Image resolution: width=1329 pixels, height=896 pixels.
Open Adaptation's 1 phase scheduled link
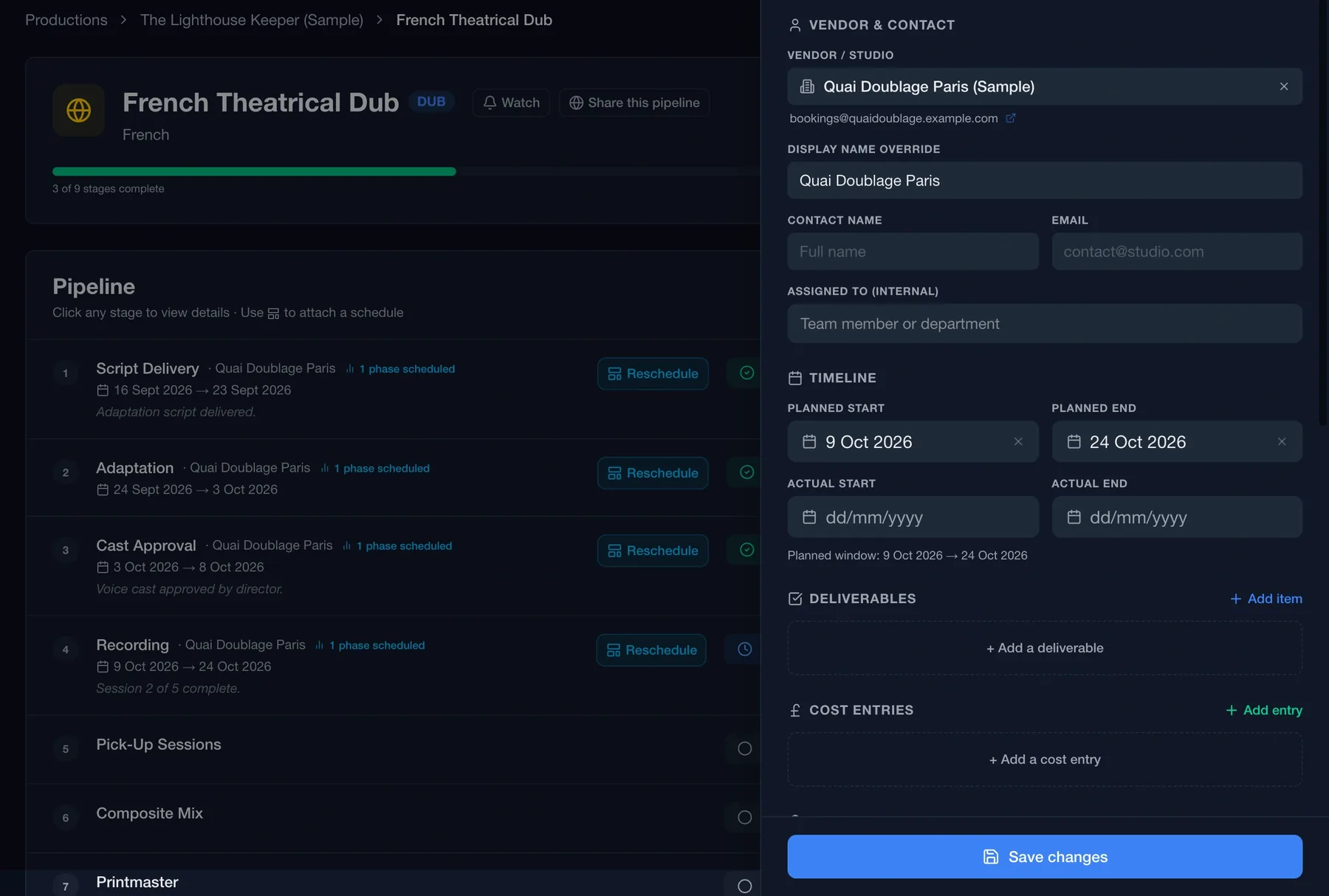(x=374, y=469)
